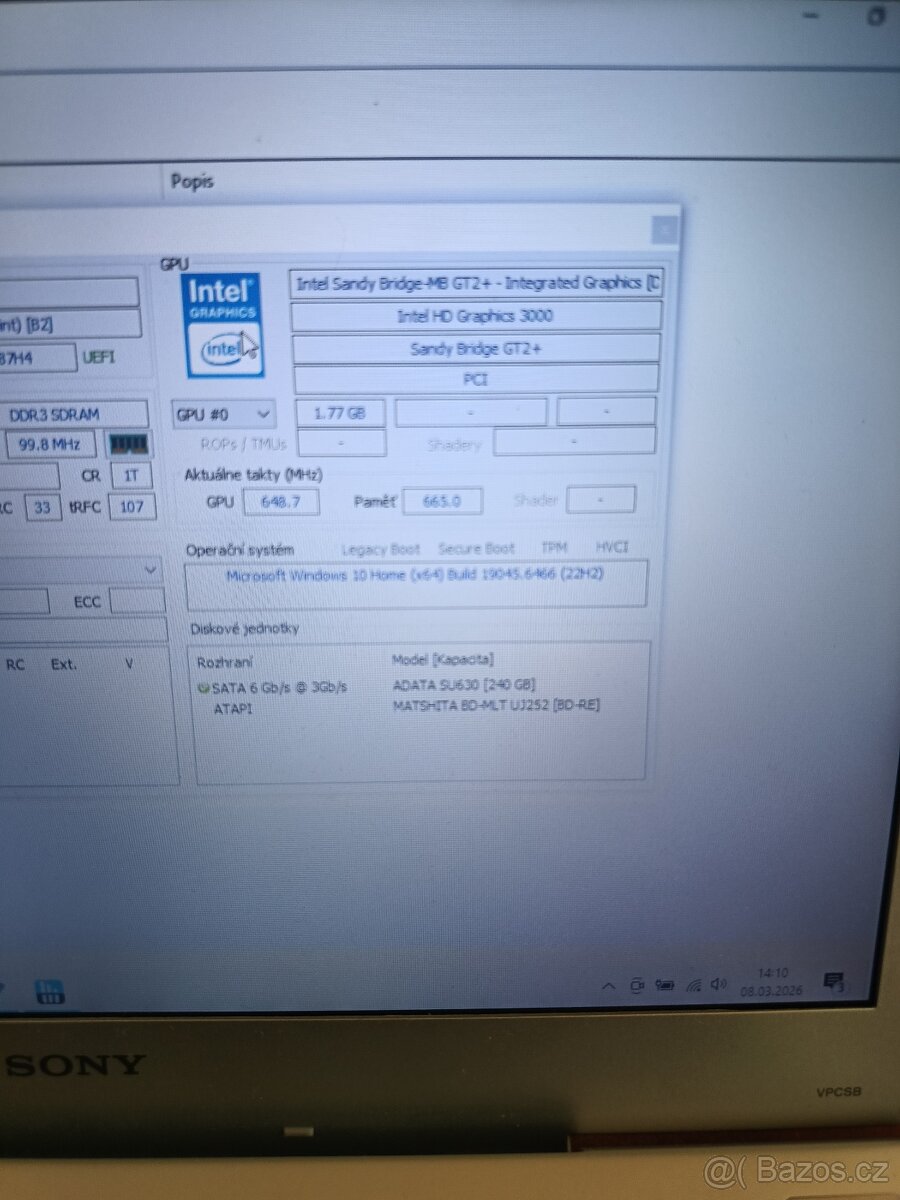Open the GPU #0 selector dropdown
The width and height of the screenshot is (900, 1200).
pos(224,413)
